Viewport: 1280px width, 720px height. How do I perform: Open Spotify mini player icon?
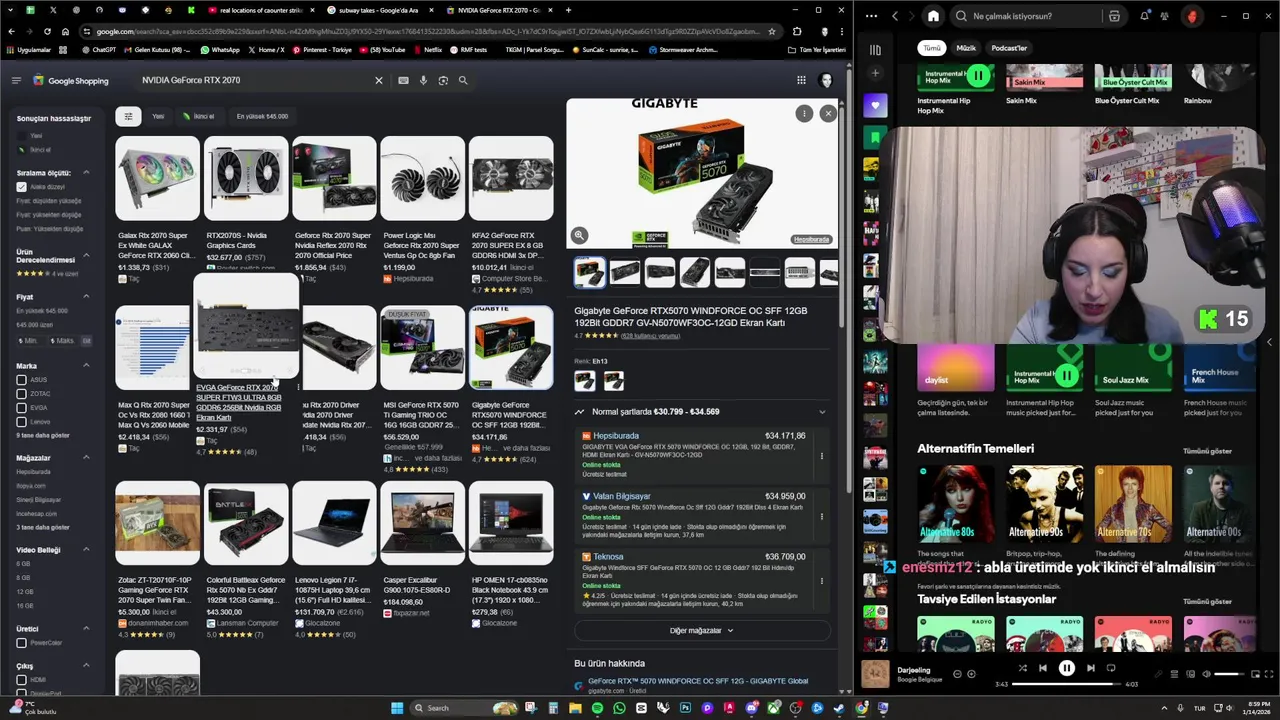point(1256,674)
